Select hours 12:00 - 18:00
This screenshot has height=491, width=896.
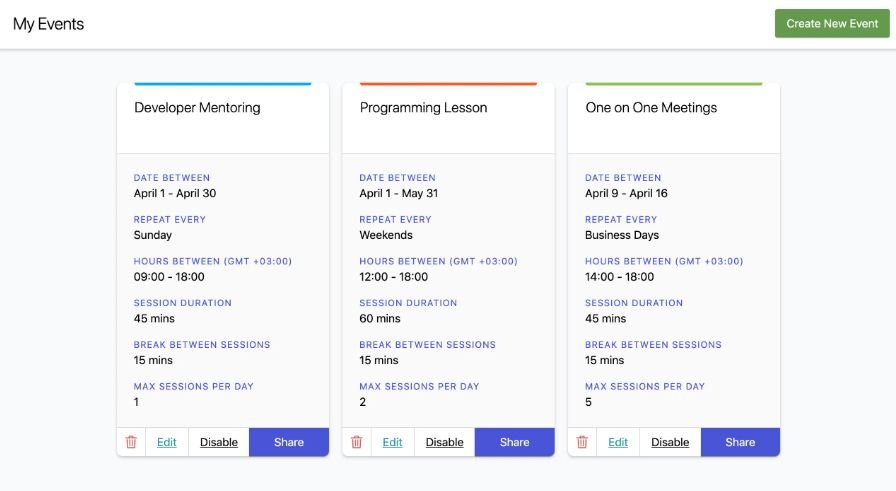pyautogui.click(x=394, y=277)
